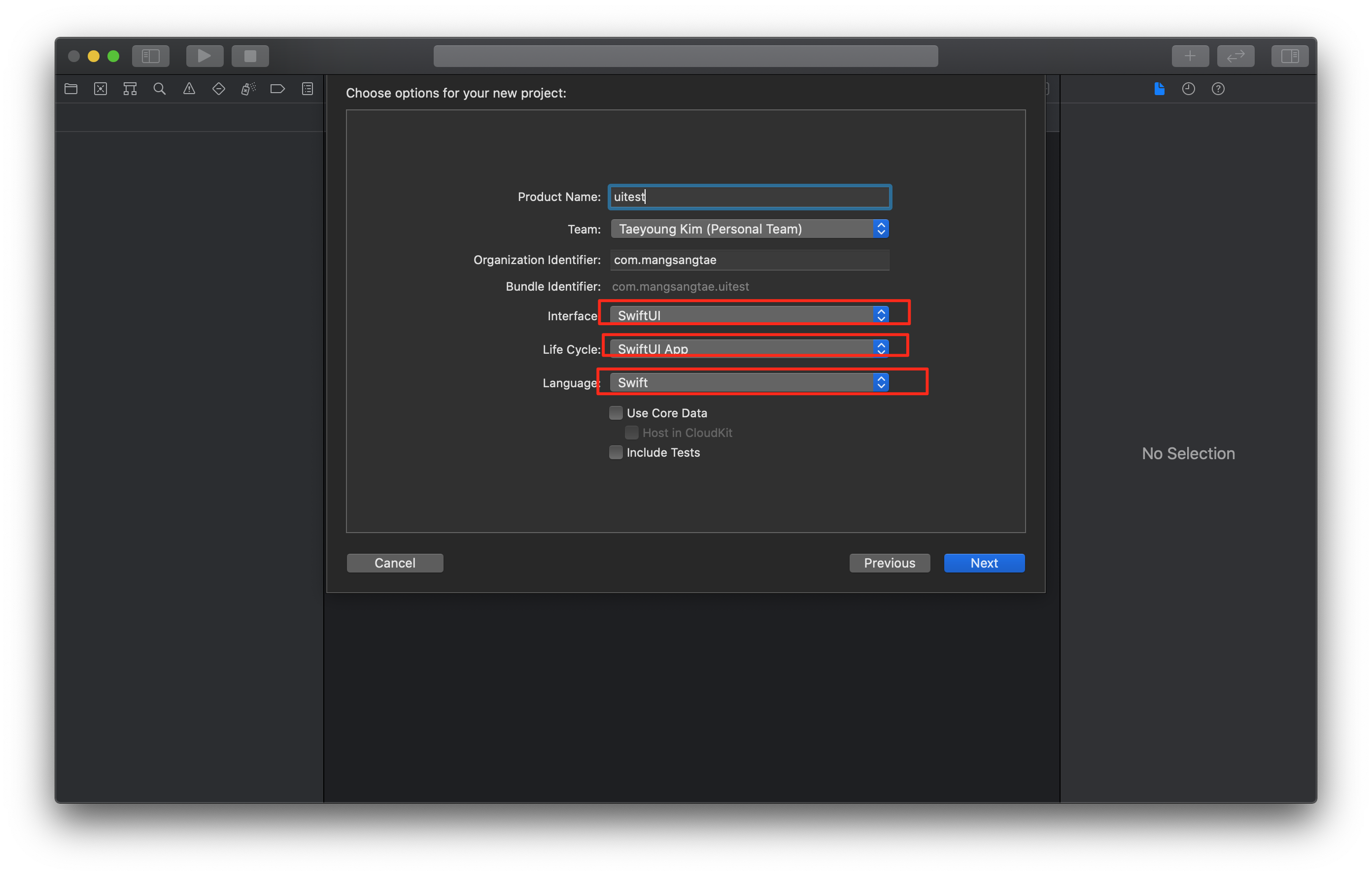Viewport: 1372px width, 876px height.
Task: Open the Breakpoint navigator icon
Action: pos(277,89)
